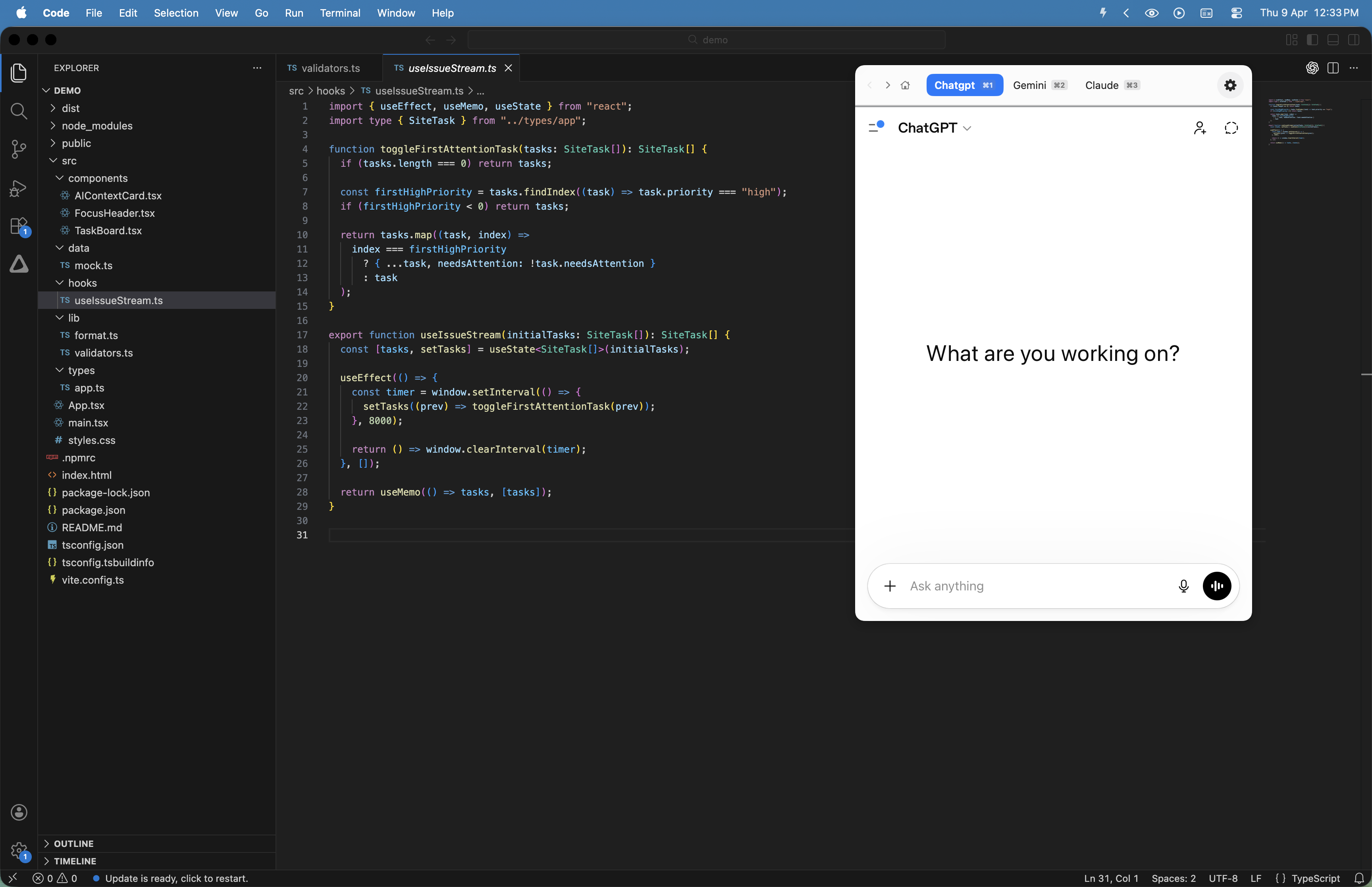
Task: Click the microphone dictation icon
Action: pos(1183,586)
